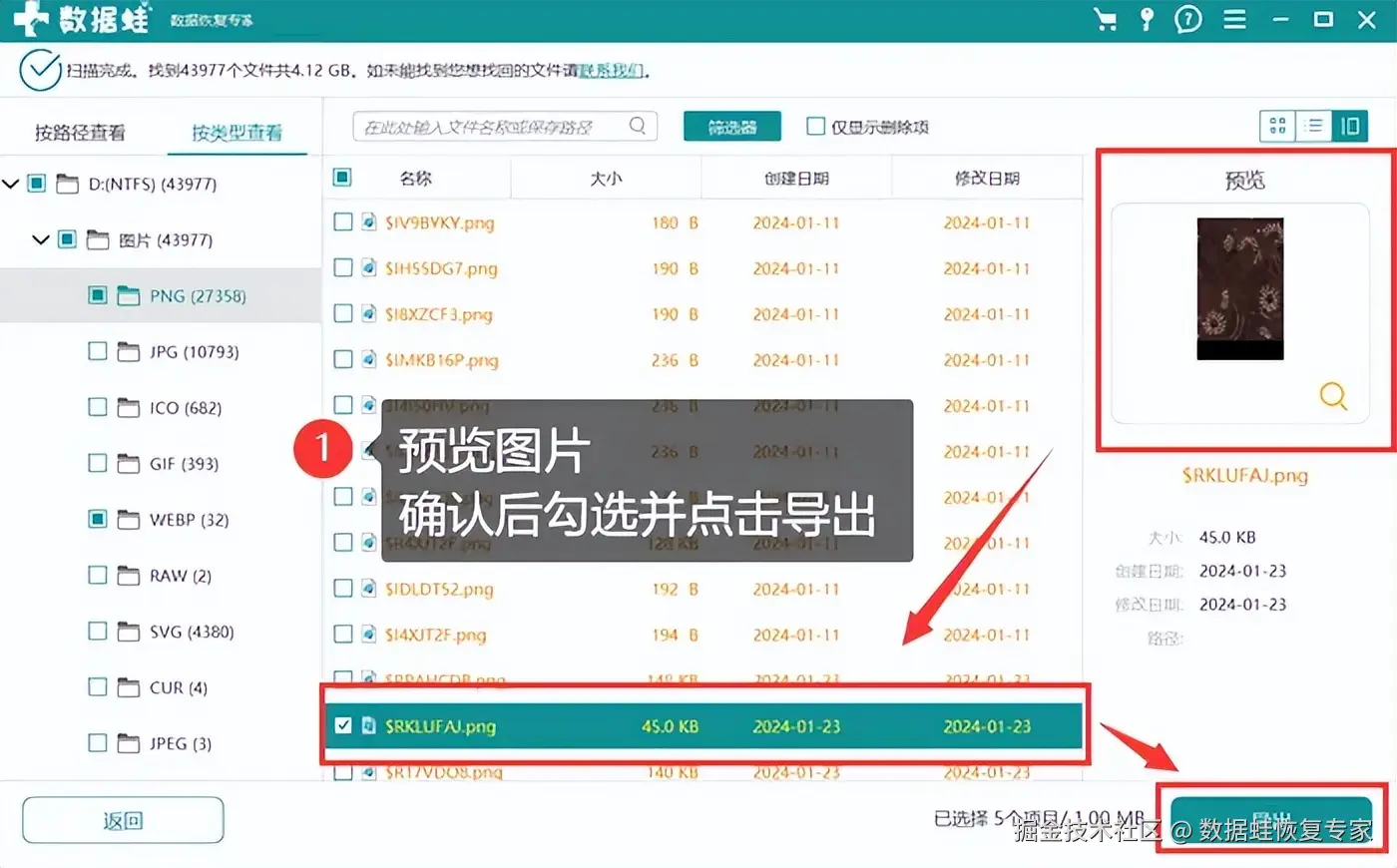Switch to 按类型查看 tab
Screen dimensions: 1397x868
tap(236, 132)
